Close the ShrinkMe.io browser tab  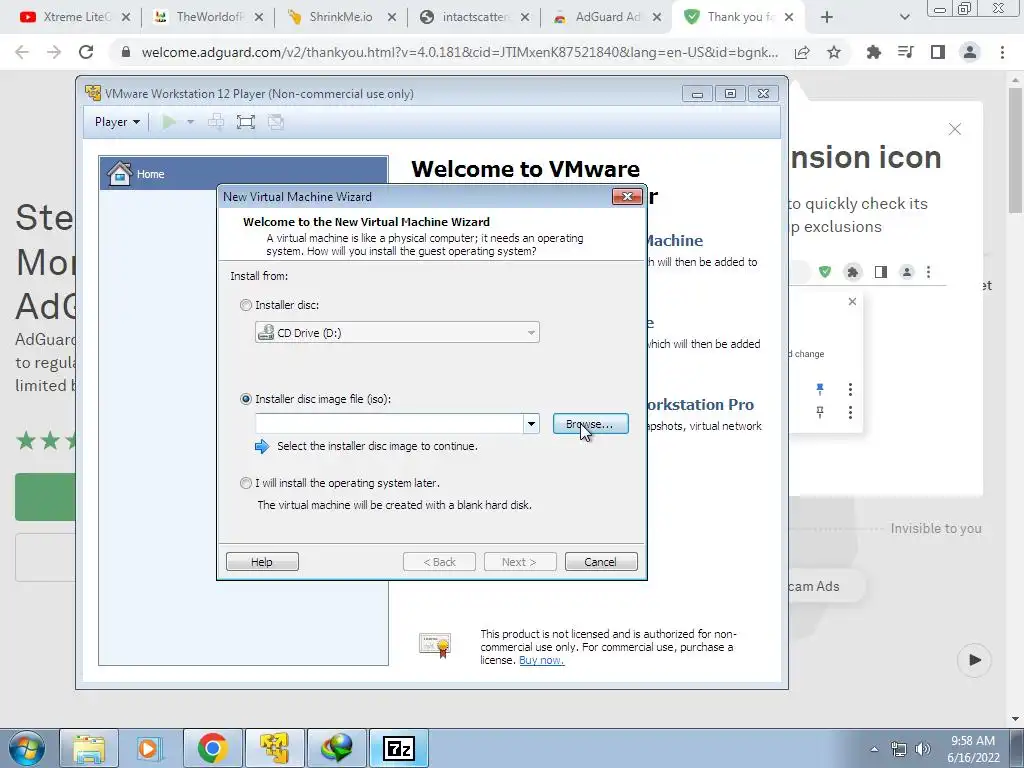[392, 17]
